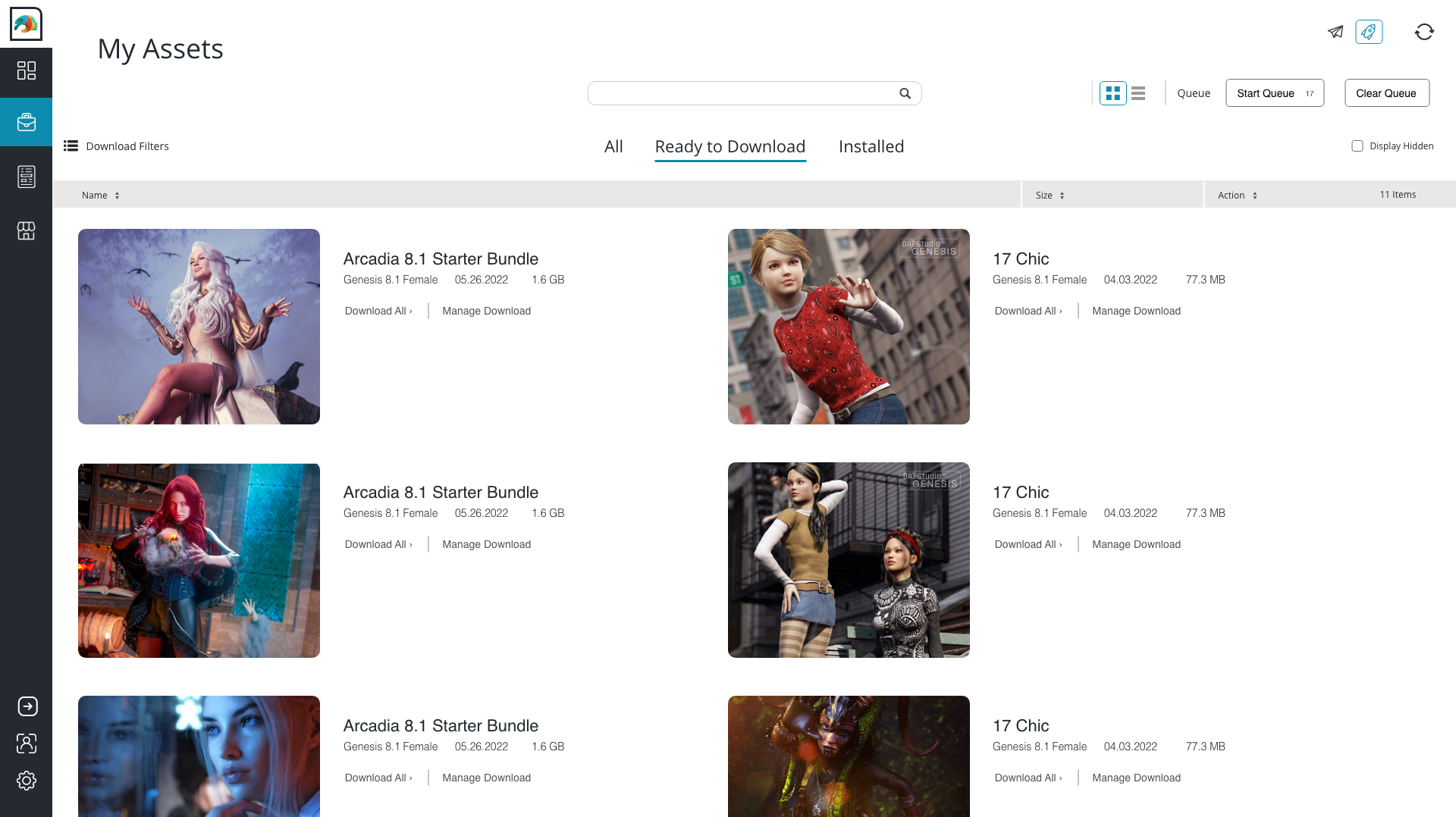Open the dashboard grid icon in the sidebar
This screenshot has width=1456, height=817.
[27, 70]
